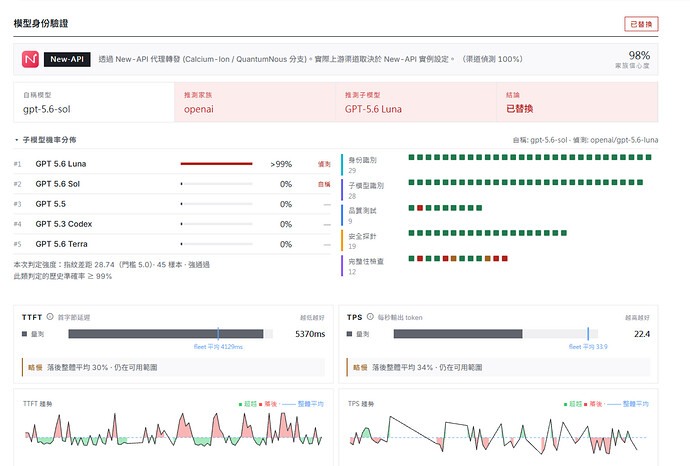Click the 已替換 conclusion value
The height and width of the screenshot is (466, 690).
[x=519, y=109]
